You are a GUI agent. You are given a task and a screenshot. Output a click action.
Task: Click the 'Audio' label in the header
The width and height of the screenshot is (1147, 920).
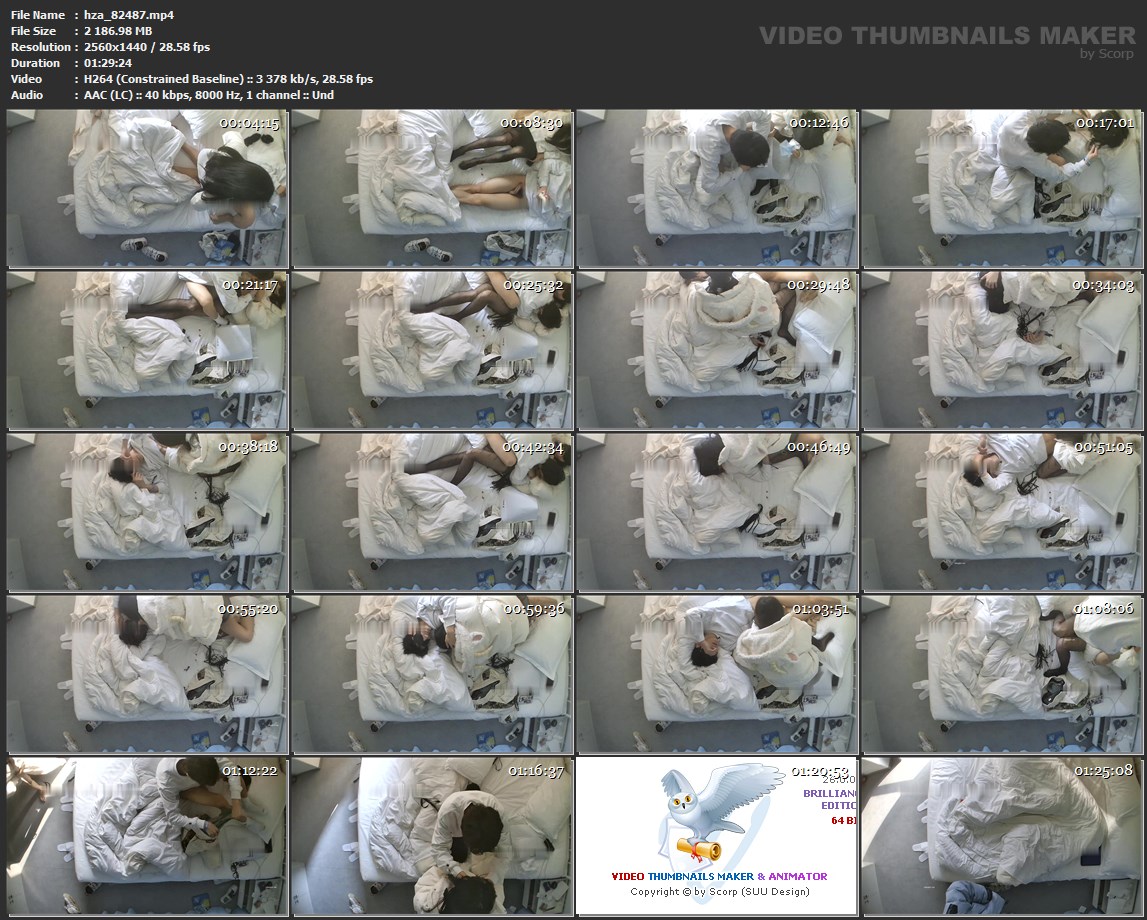[27, 95]
